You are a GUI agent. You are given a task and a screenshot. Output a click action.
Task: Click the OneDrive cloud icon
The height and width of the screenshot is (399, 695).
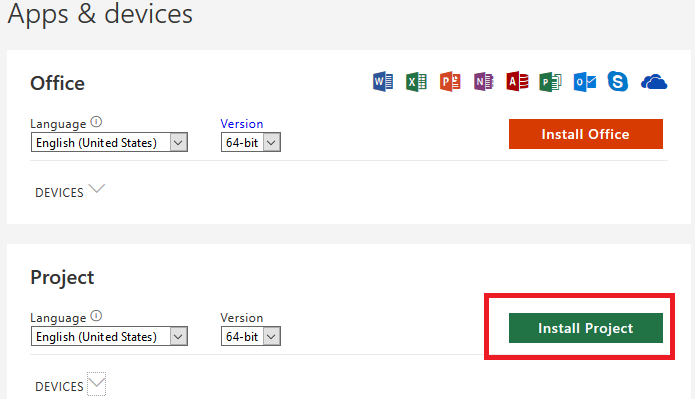[x=654, y=82]
